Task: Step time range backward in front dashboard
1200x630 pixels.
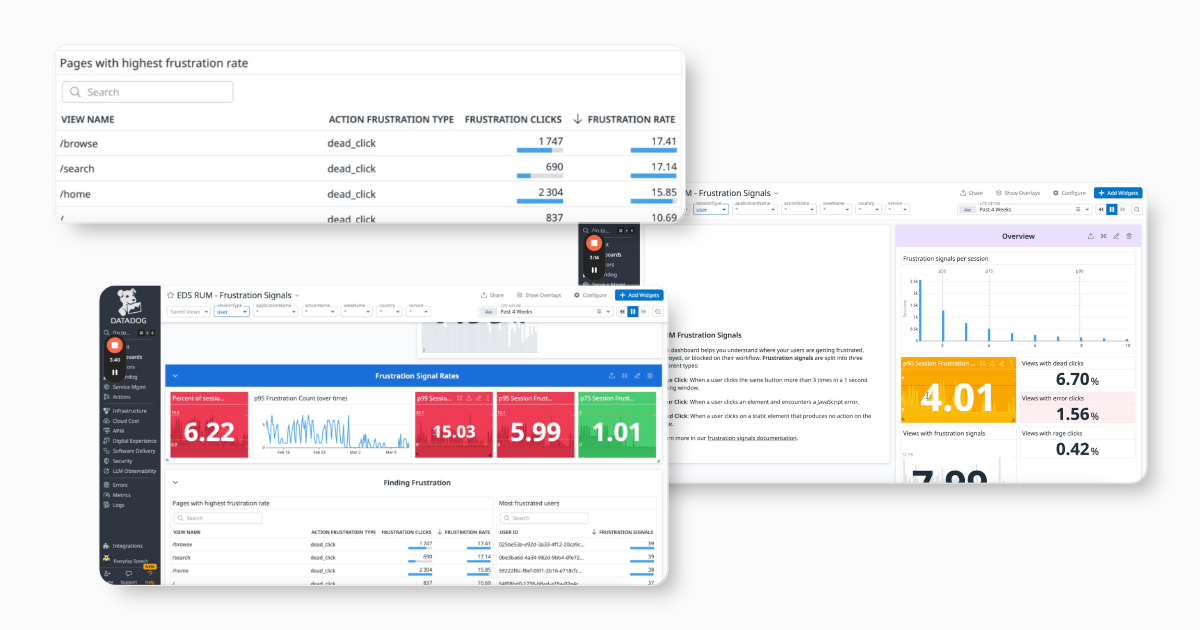Action: pyautogui.click(x=623, y=312)
